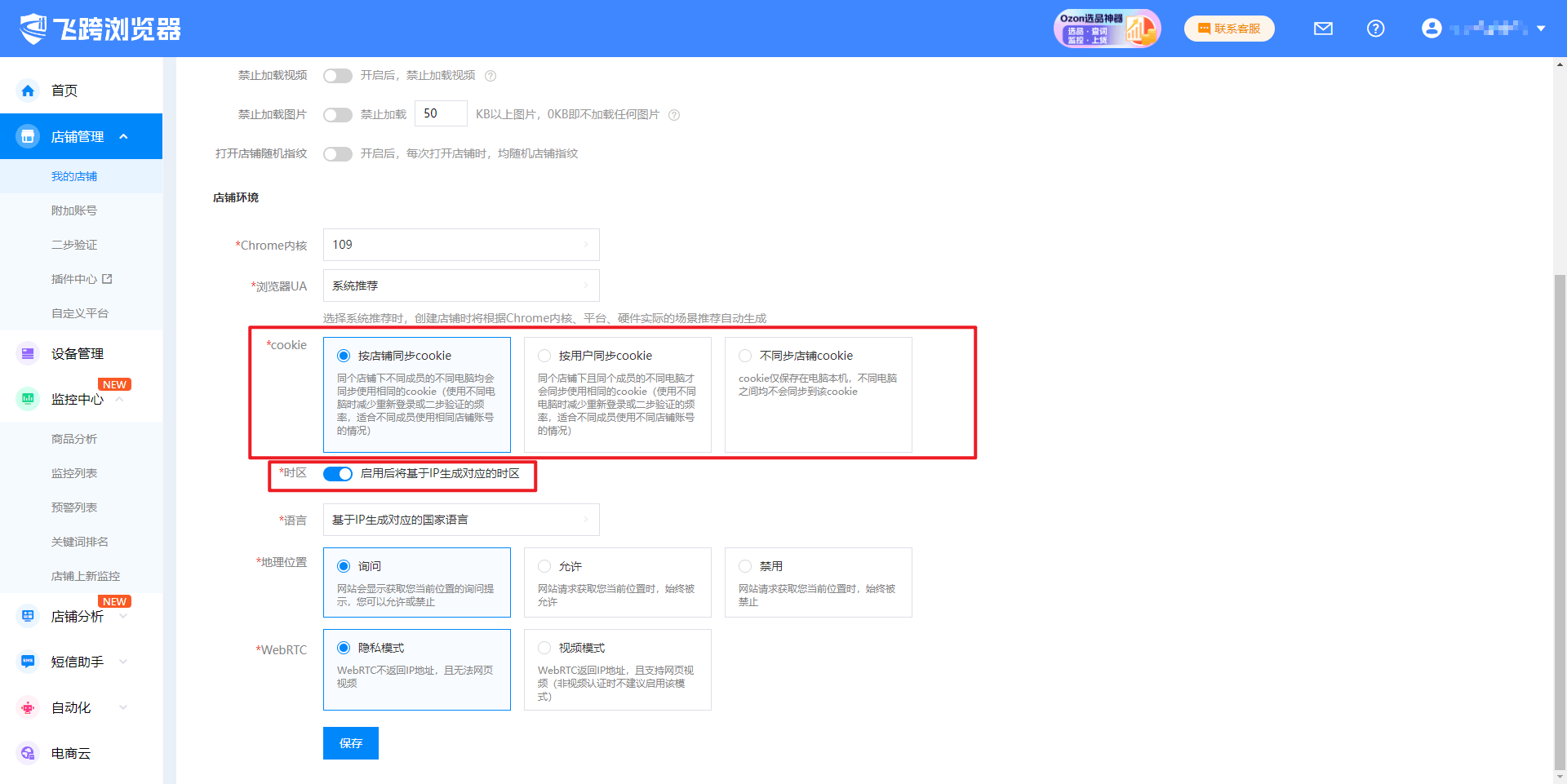Enable the 禁止加载视频 toggle switch
This screenshot has width=1567, height=784.
[x=337, y=76]
